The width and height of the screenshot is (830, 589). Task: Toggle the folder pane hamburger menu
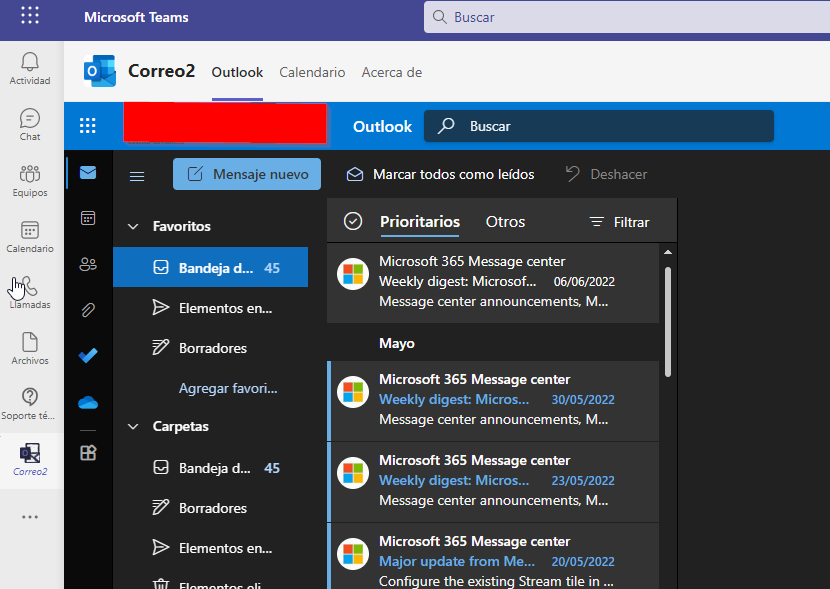[137, 176]
